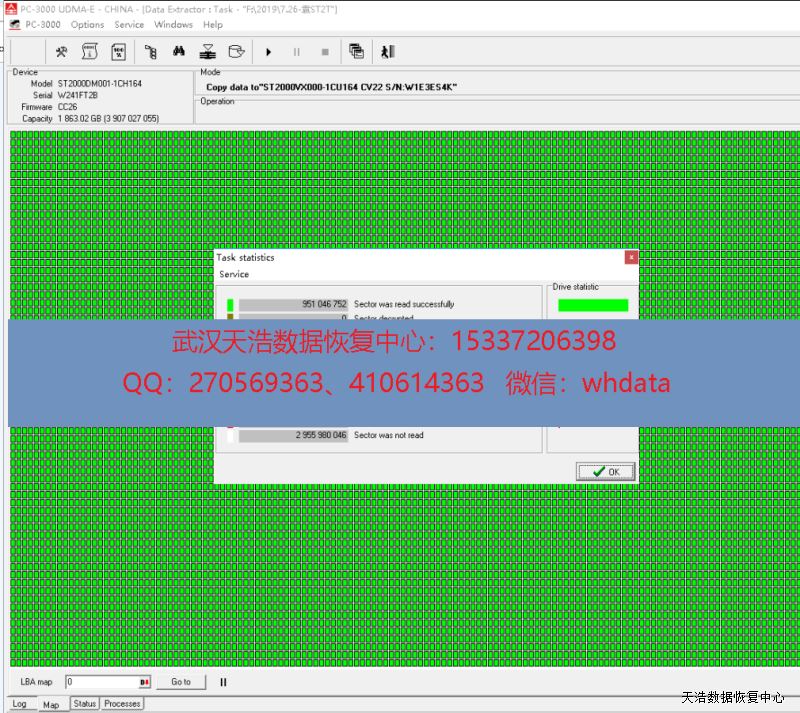The image size is (800, 713).
Task: Click the scroll info icon in toolbar
Action: click(x=89, y=52)
